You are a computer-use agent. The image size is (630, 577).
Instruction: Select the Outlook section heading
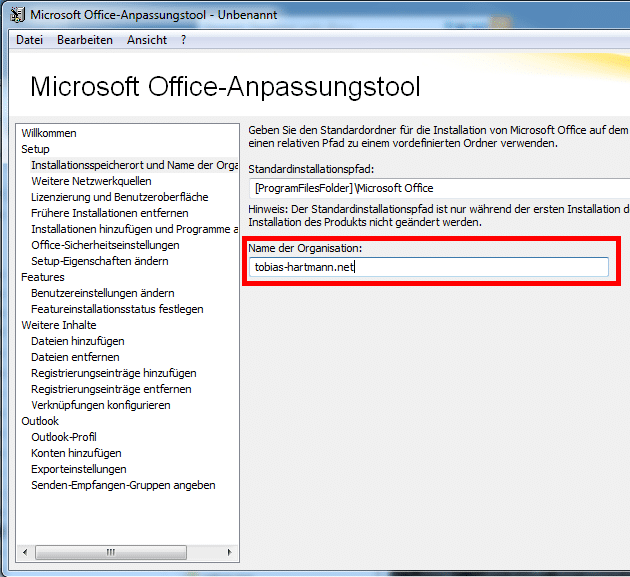coord(40,421)
